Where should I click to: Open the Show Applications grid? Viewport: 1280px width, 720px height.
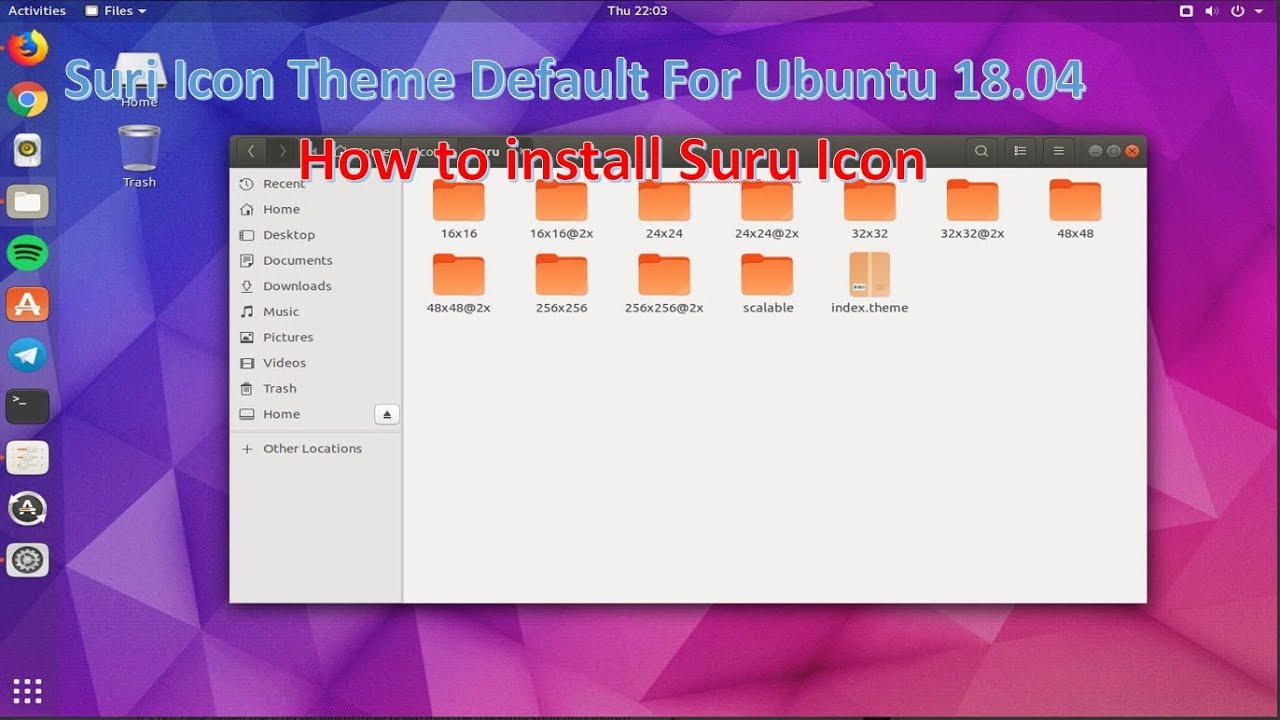pyautogui.click(x=27, y=690)
